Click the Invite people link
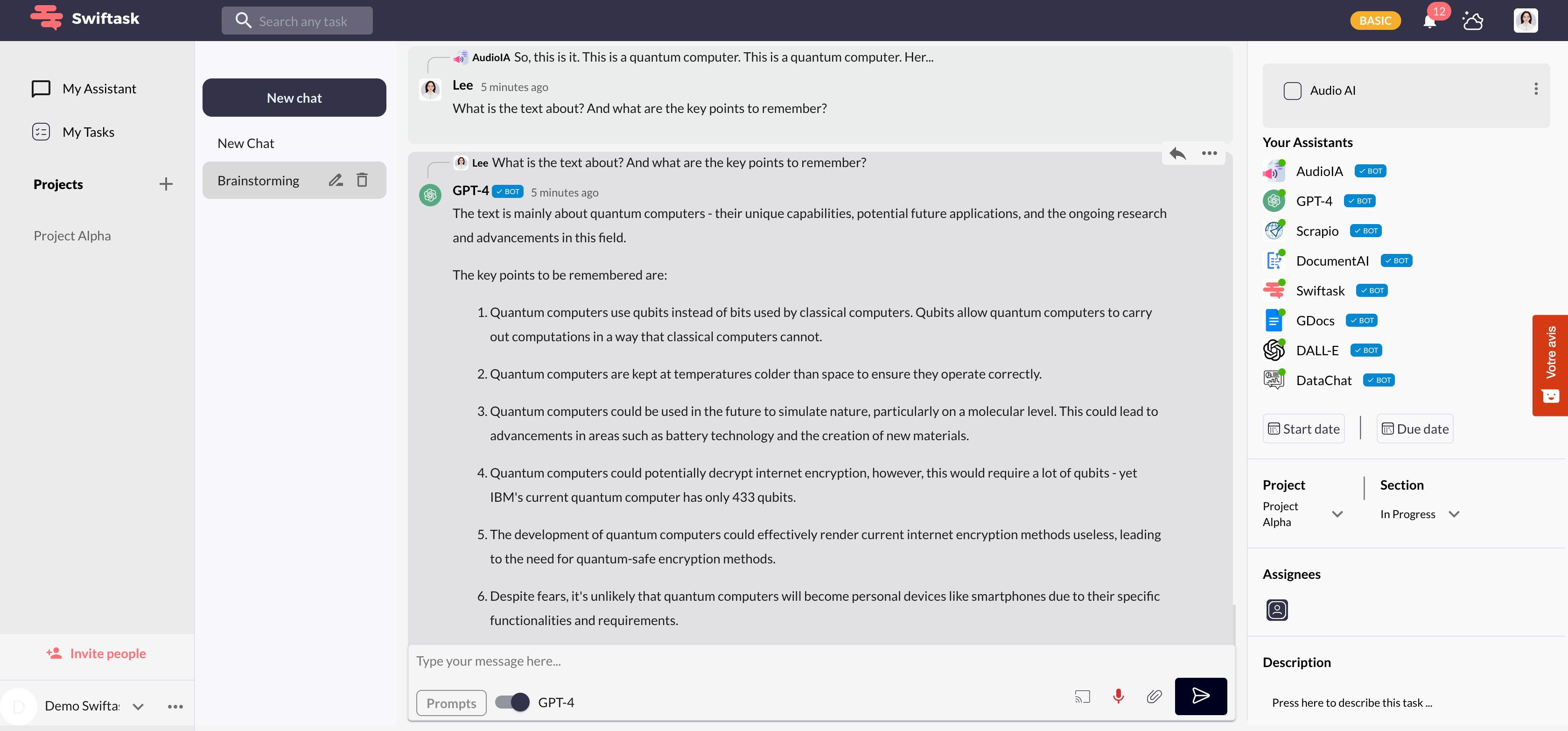 [x=97, y=653]
